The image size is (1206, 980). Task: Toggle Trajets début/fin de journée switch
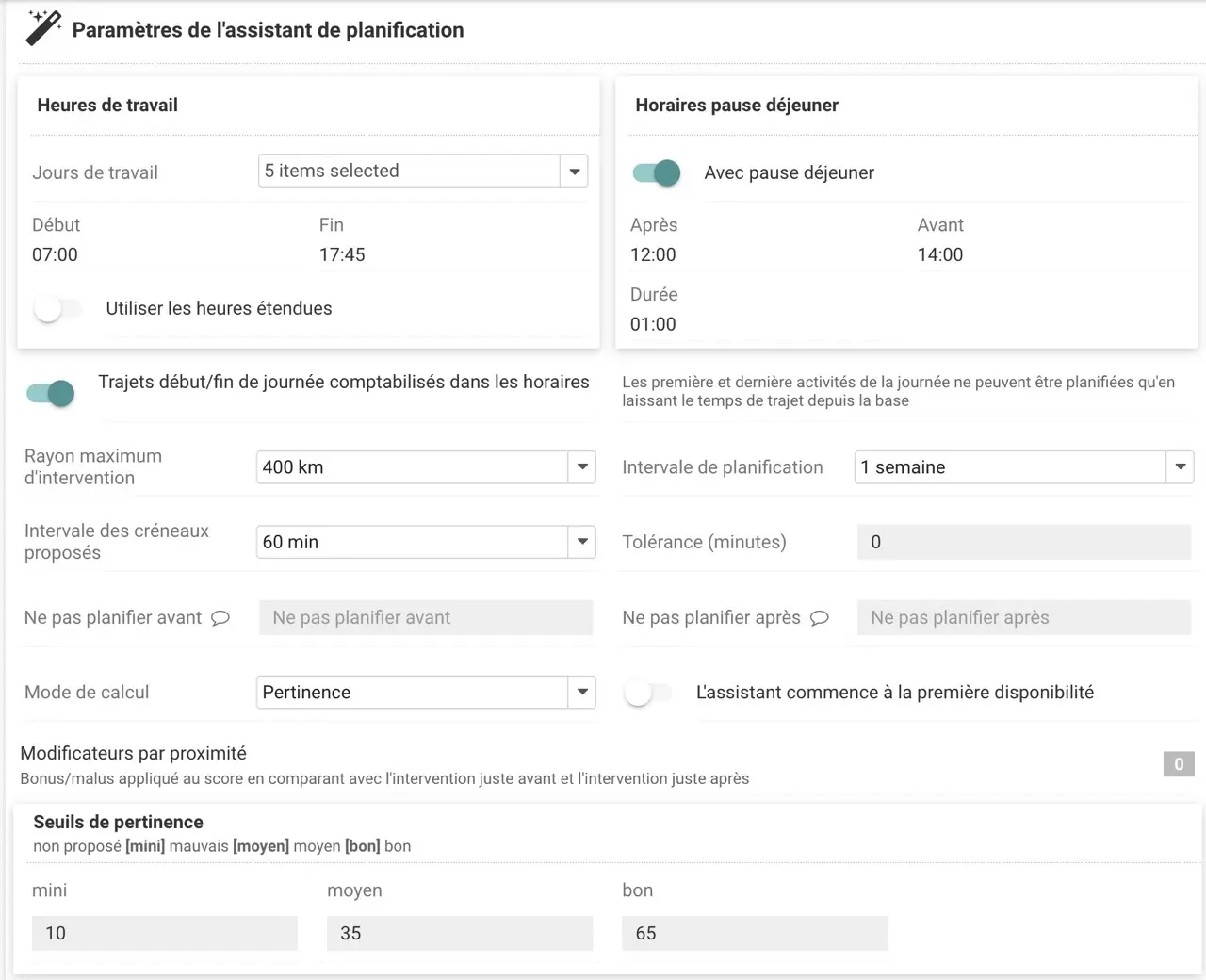51,393
